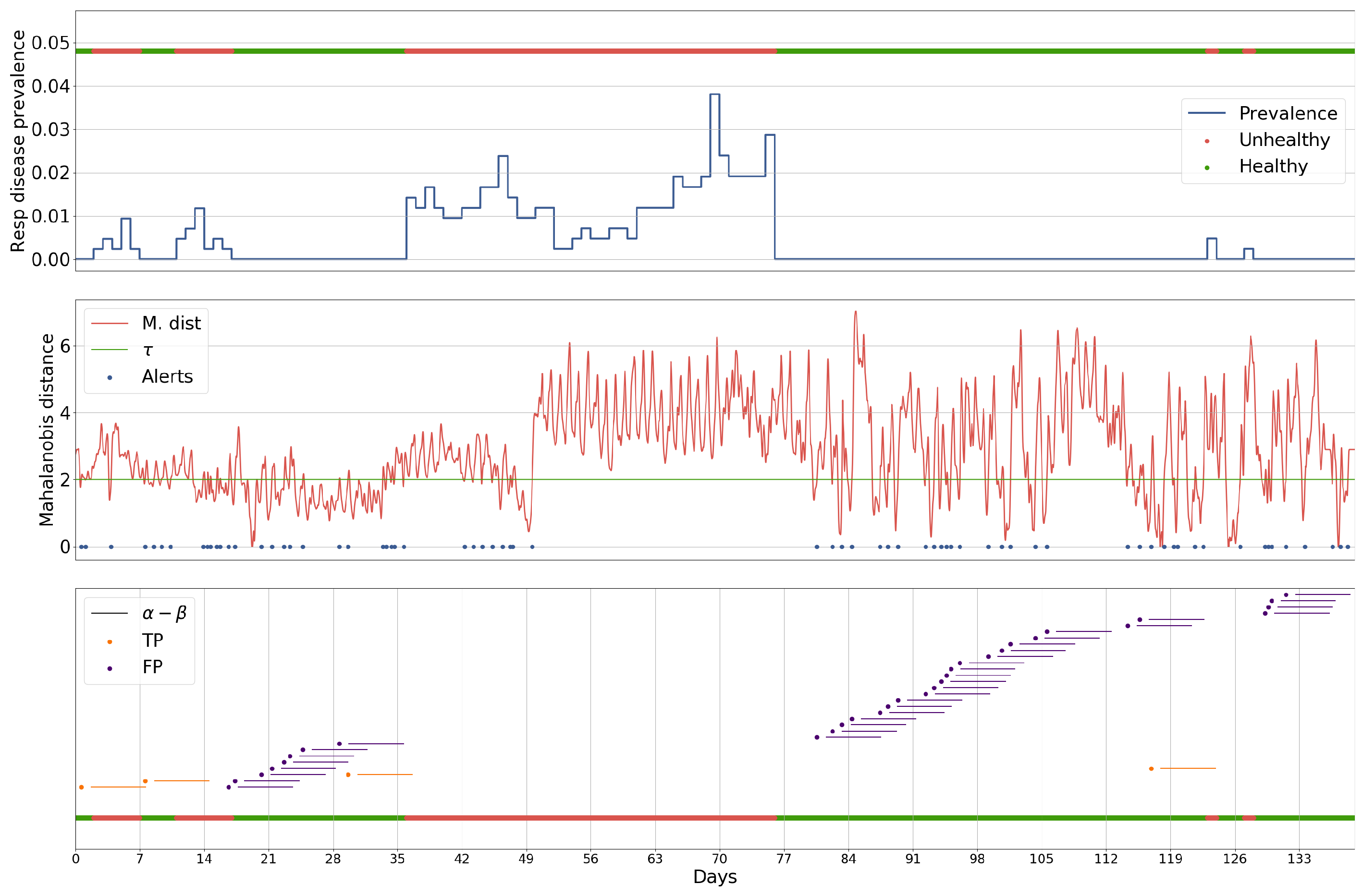The width and height of the screenshot is (1363, 896).
Task: Click the day 77 tick label
Action: (x=784, y=859)
